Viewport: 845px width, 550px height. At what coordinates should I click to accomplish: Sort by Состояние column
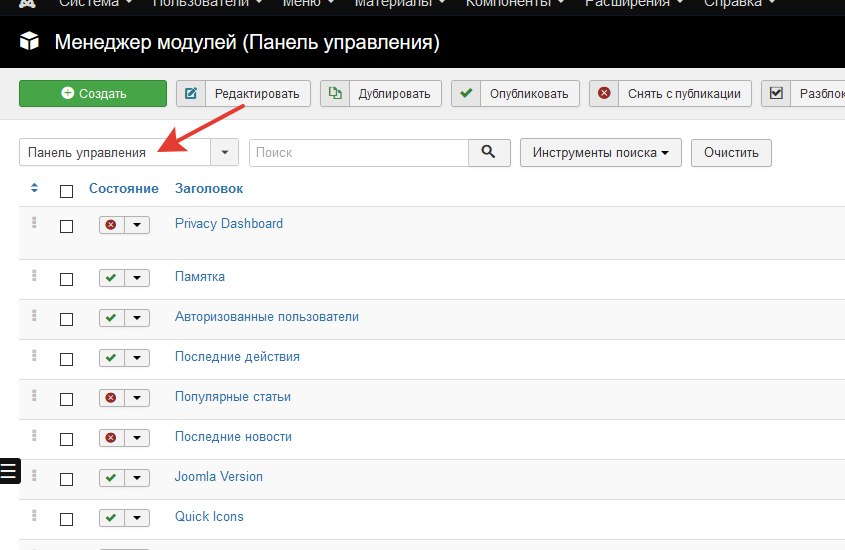(123, 189)
